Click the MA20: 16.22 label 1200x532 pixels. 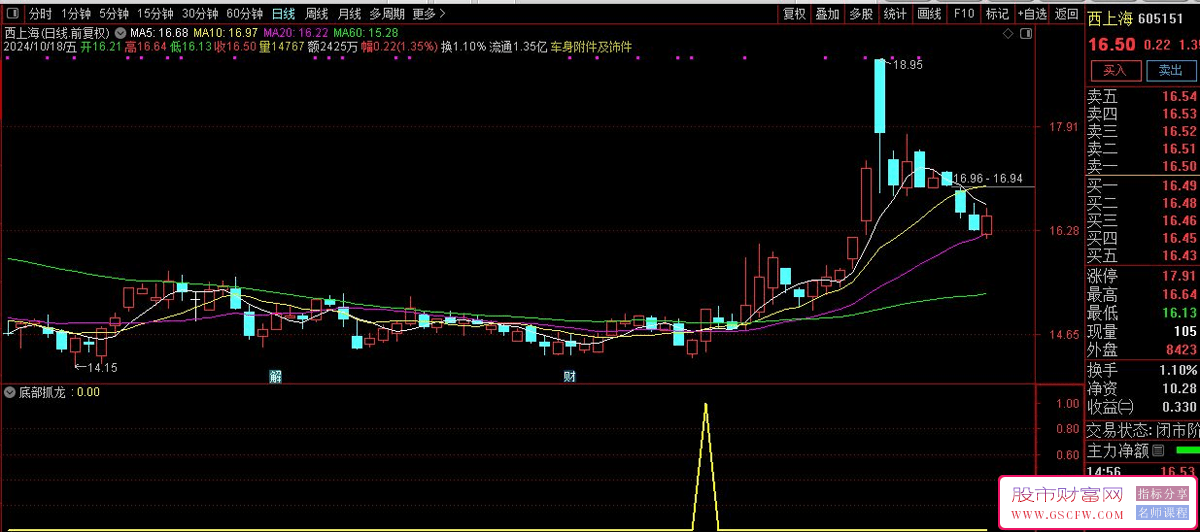[296, 33]
